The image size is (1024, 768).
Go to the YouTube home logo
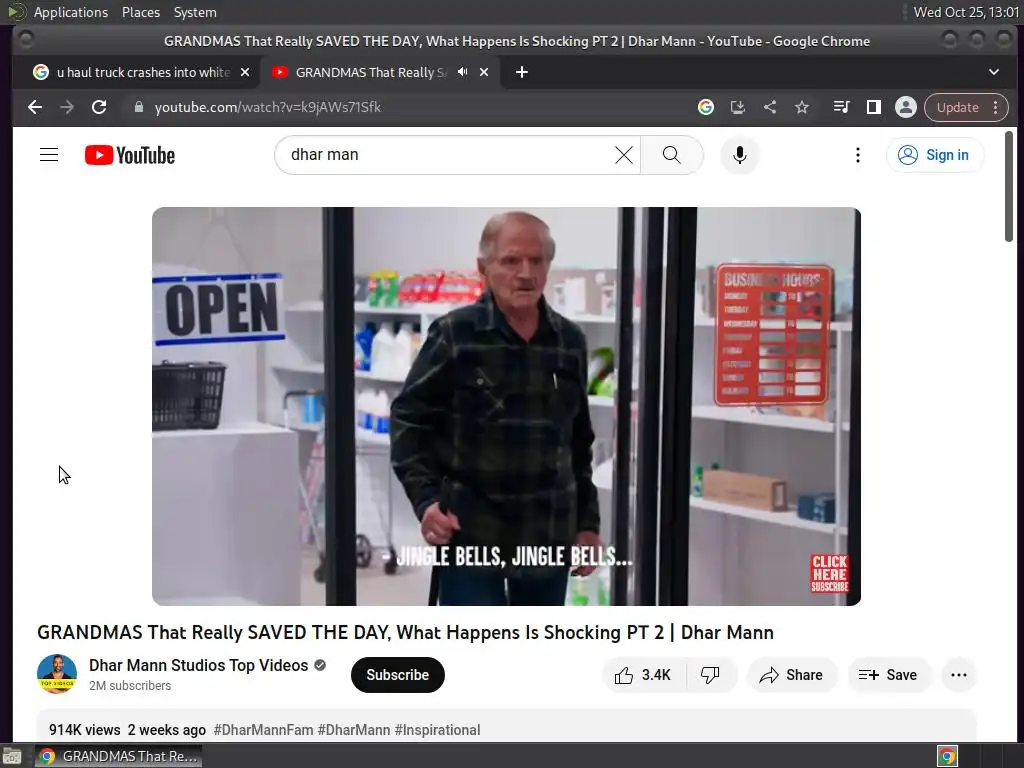coord(130,155)
